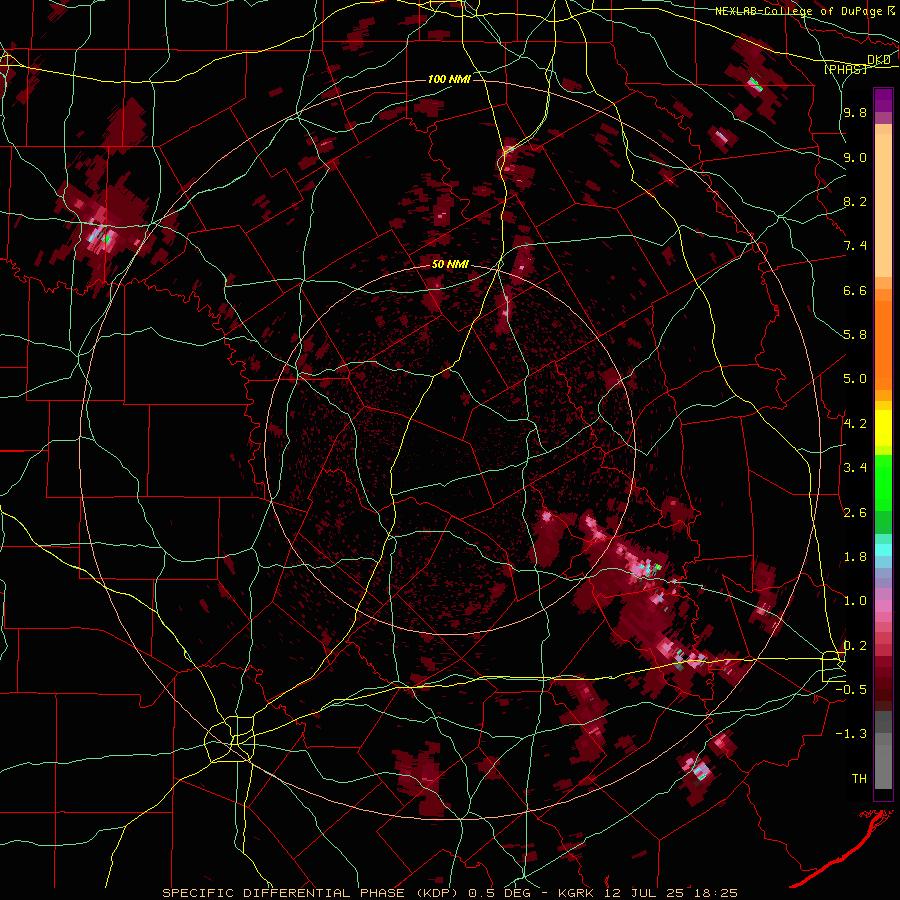Click the 1.0 scale value
This screenshot has width=900, height=900.
[855, 601]
